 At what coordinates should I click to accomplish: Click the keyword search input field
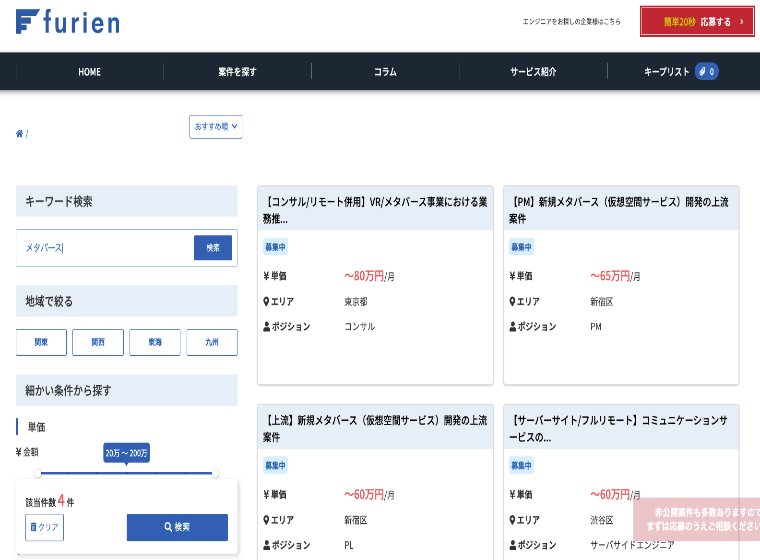[105, 248]
